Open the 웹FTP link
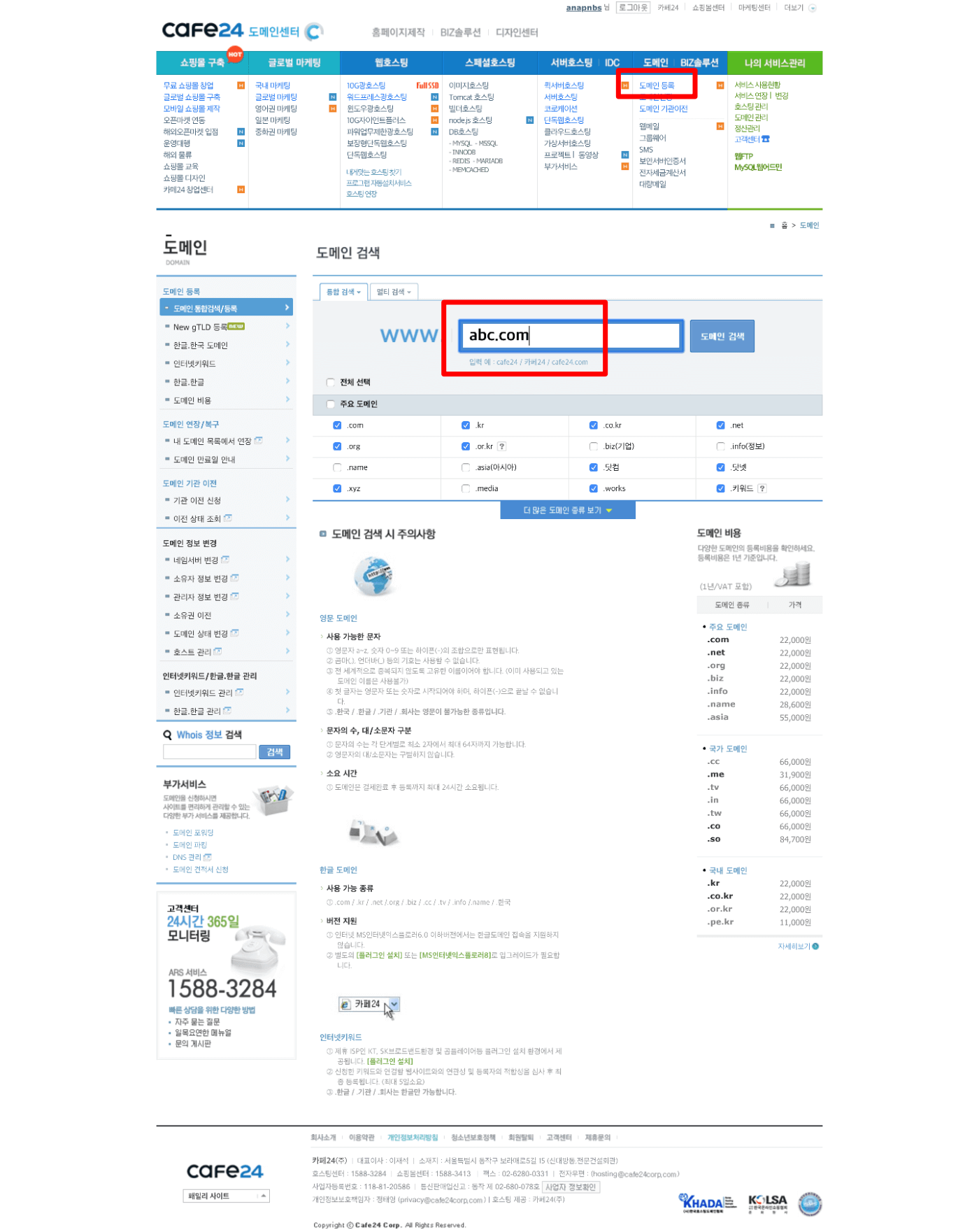 pos(743,156)
